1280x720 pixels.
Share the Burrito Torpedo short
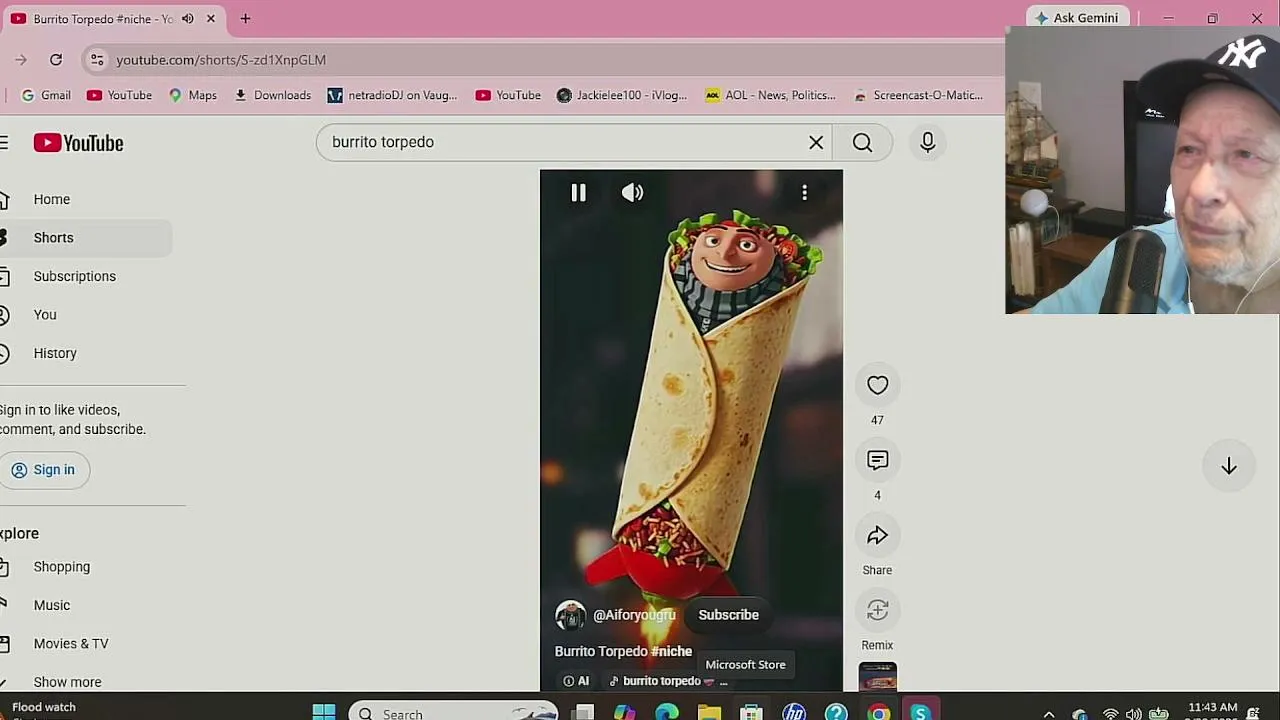(877, 536)
